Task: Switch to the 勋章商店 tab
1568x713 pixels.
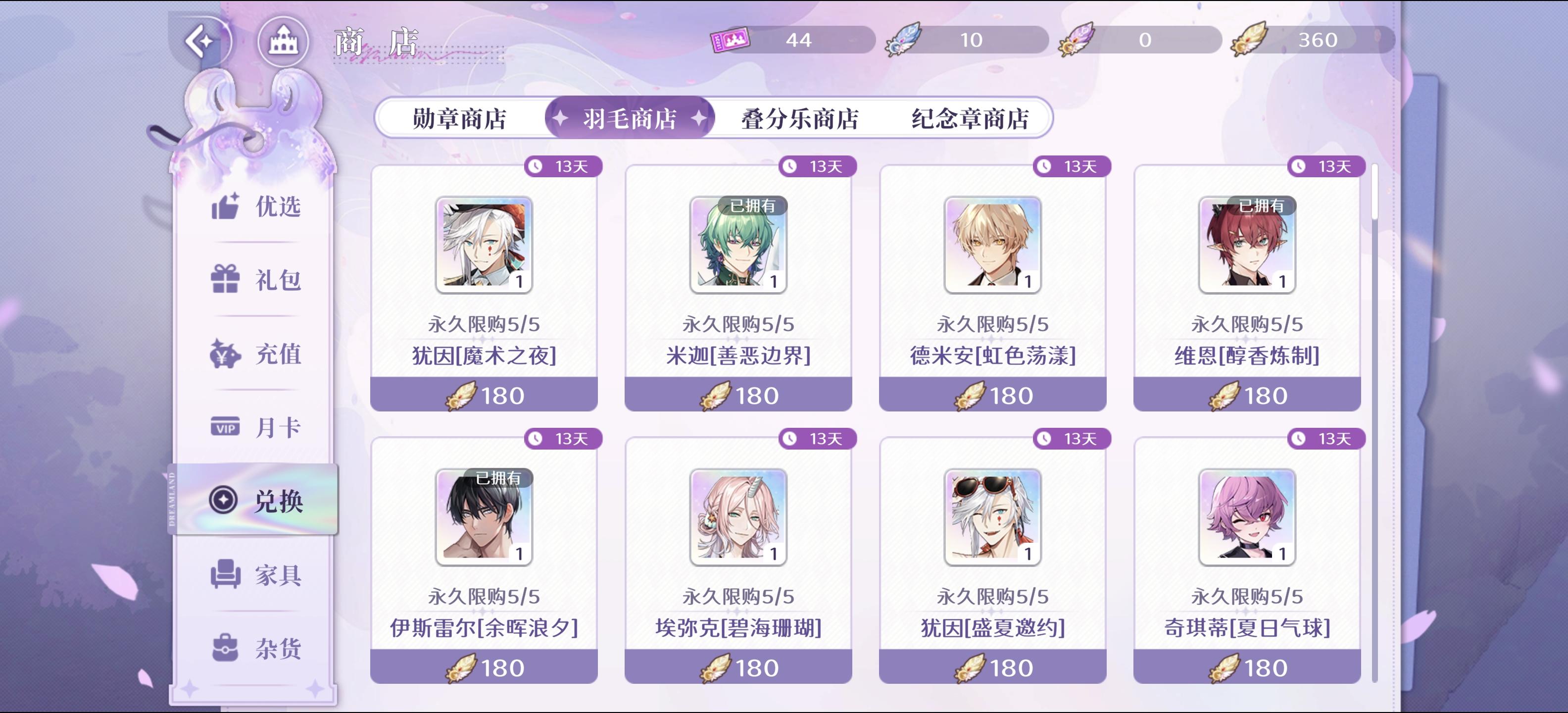Action: pos(460,118)
